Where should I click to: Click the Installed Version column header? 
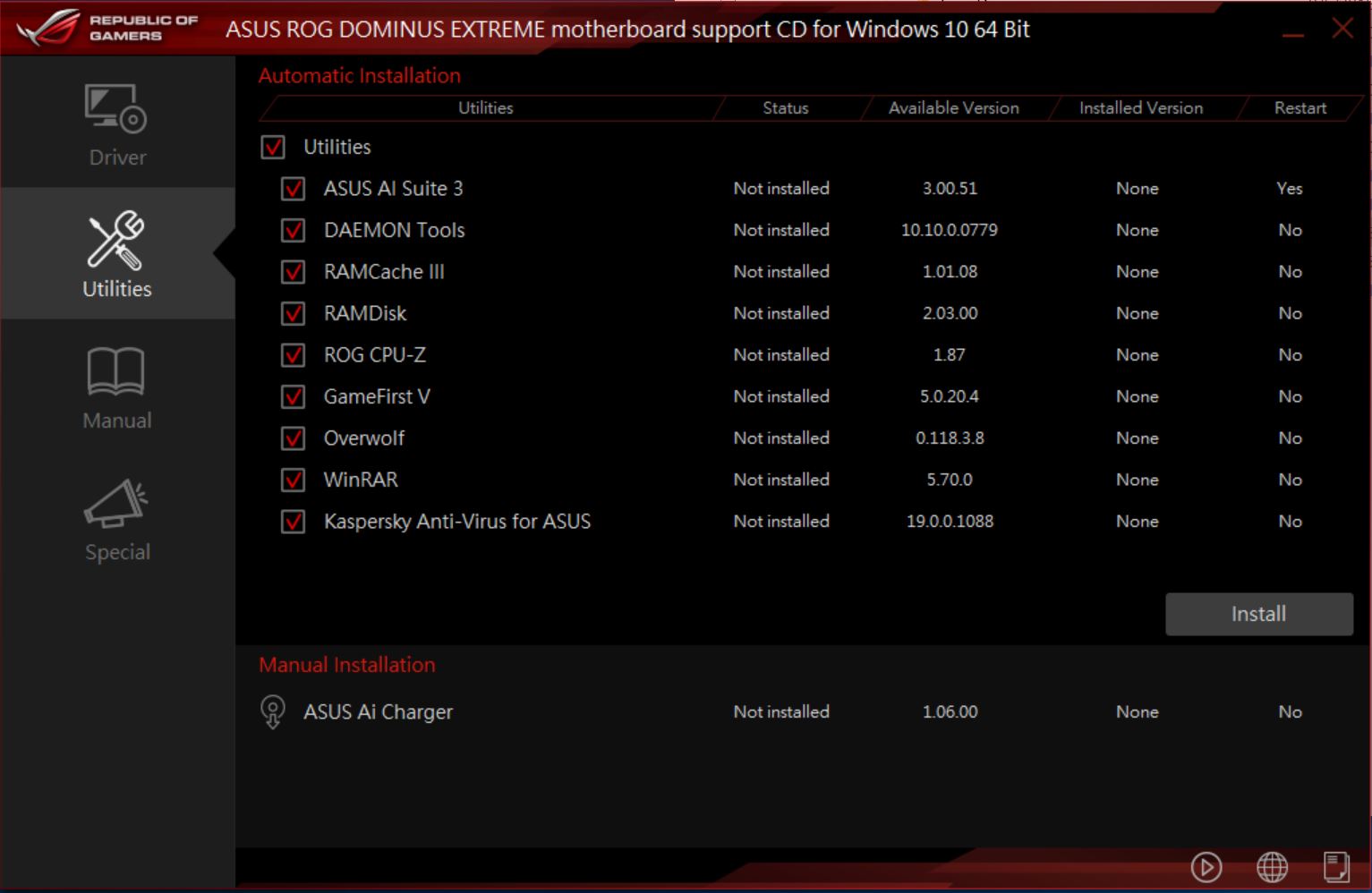pyautogui.click(x=1140, y=108)
